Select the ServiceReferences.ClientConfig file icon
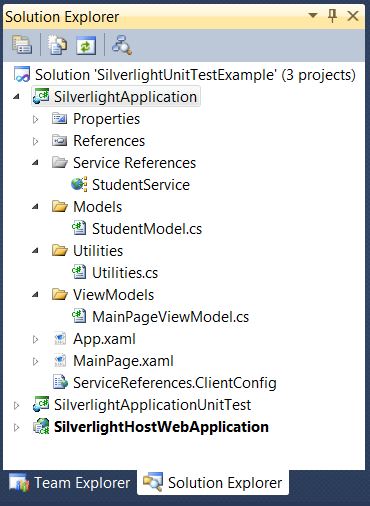The height and width of the screenshot is (506, 370). pyautogui.click(x=60, y=382)
